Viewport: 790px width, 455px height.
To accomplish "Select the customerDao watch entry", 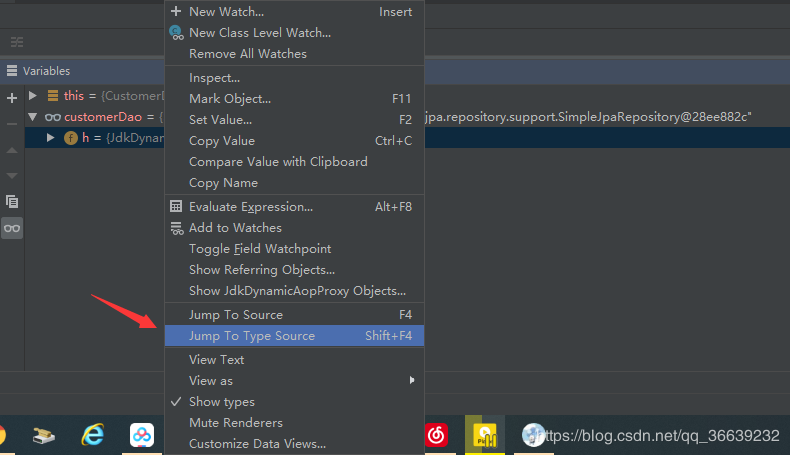I will pos(95,117).
